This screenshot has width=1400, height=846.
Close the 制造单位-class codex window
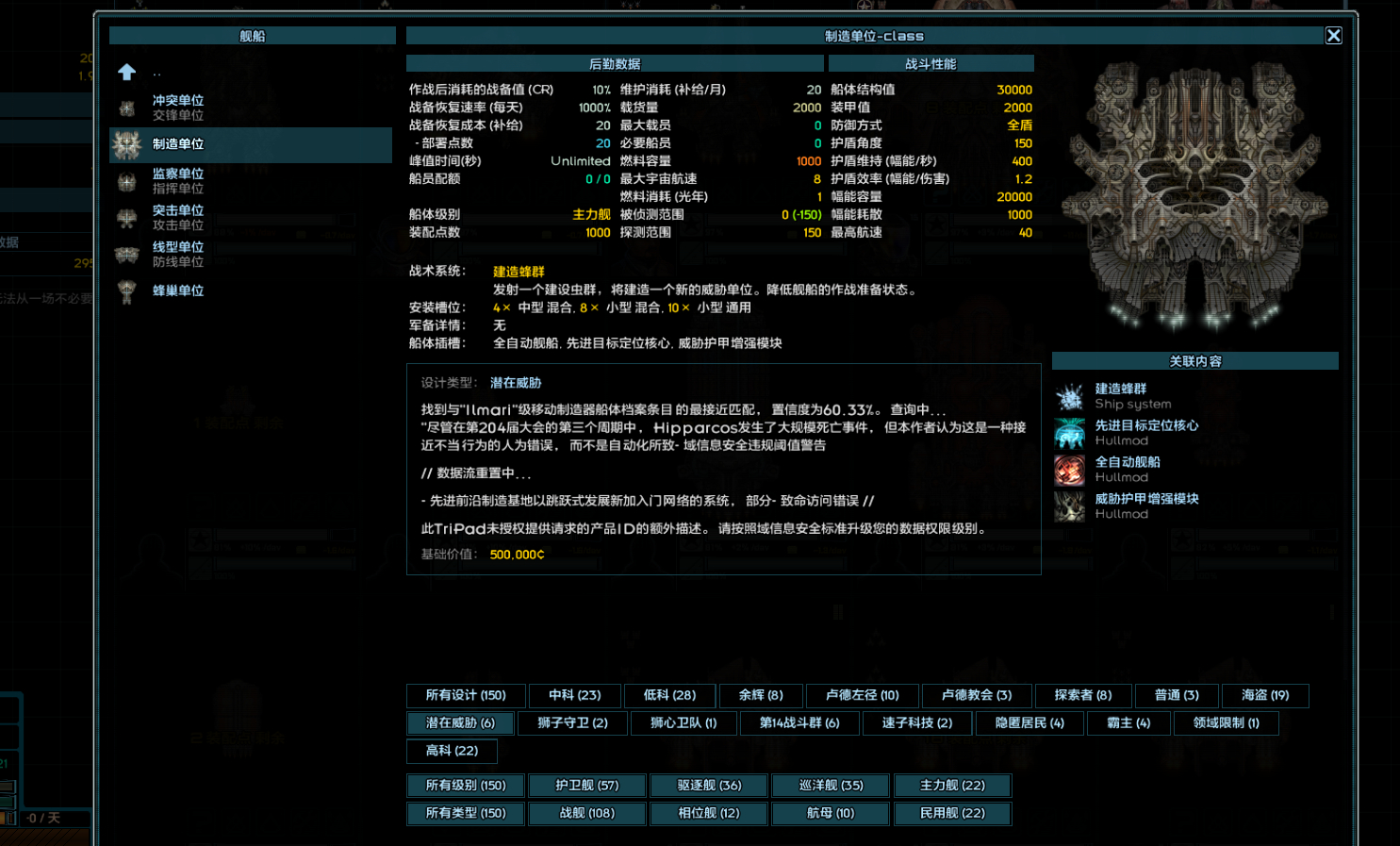tap(1333, 36)
